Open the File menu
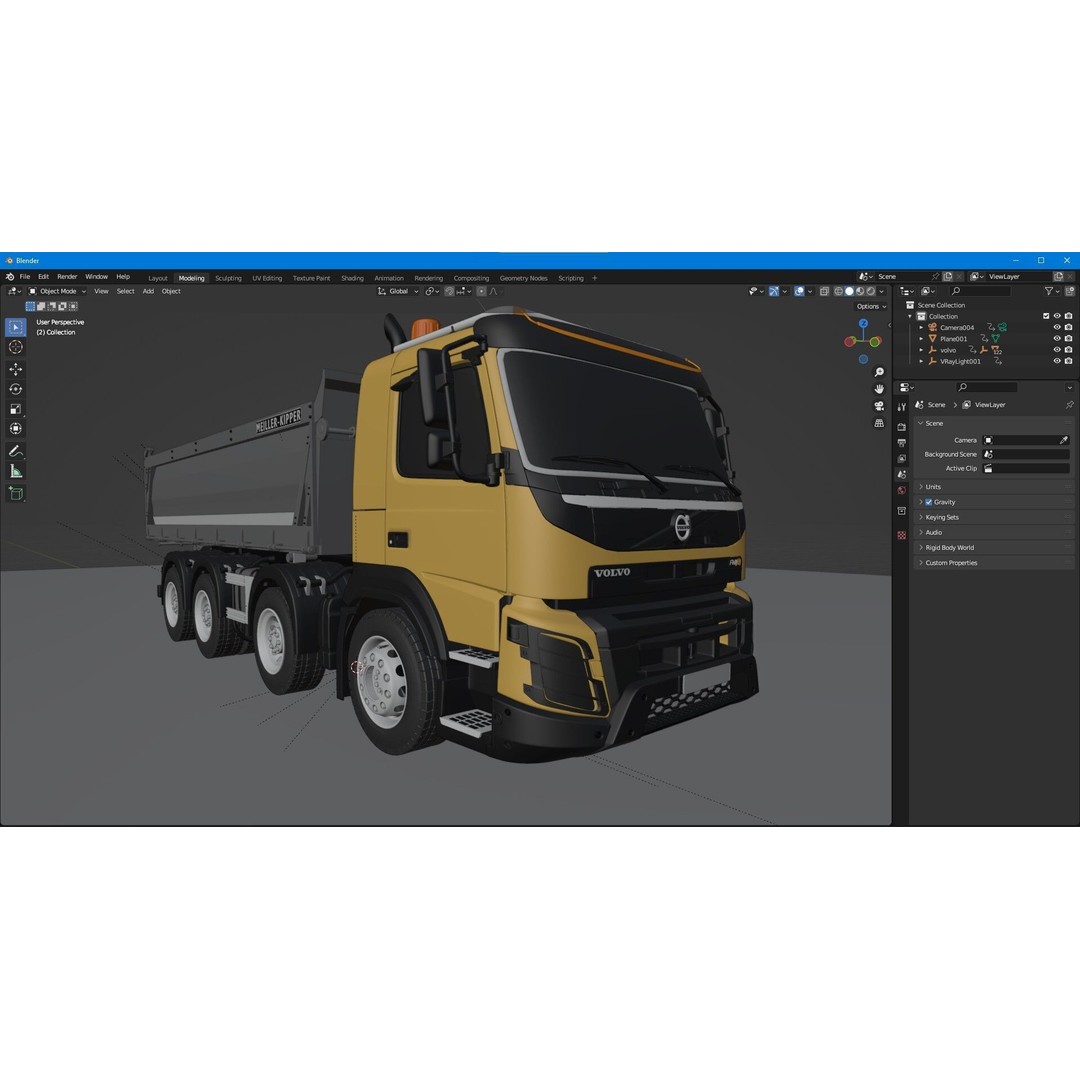This screenshot has width=1080, height=1080. 25,277
